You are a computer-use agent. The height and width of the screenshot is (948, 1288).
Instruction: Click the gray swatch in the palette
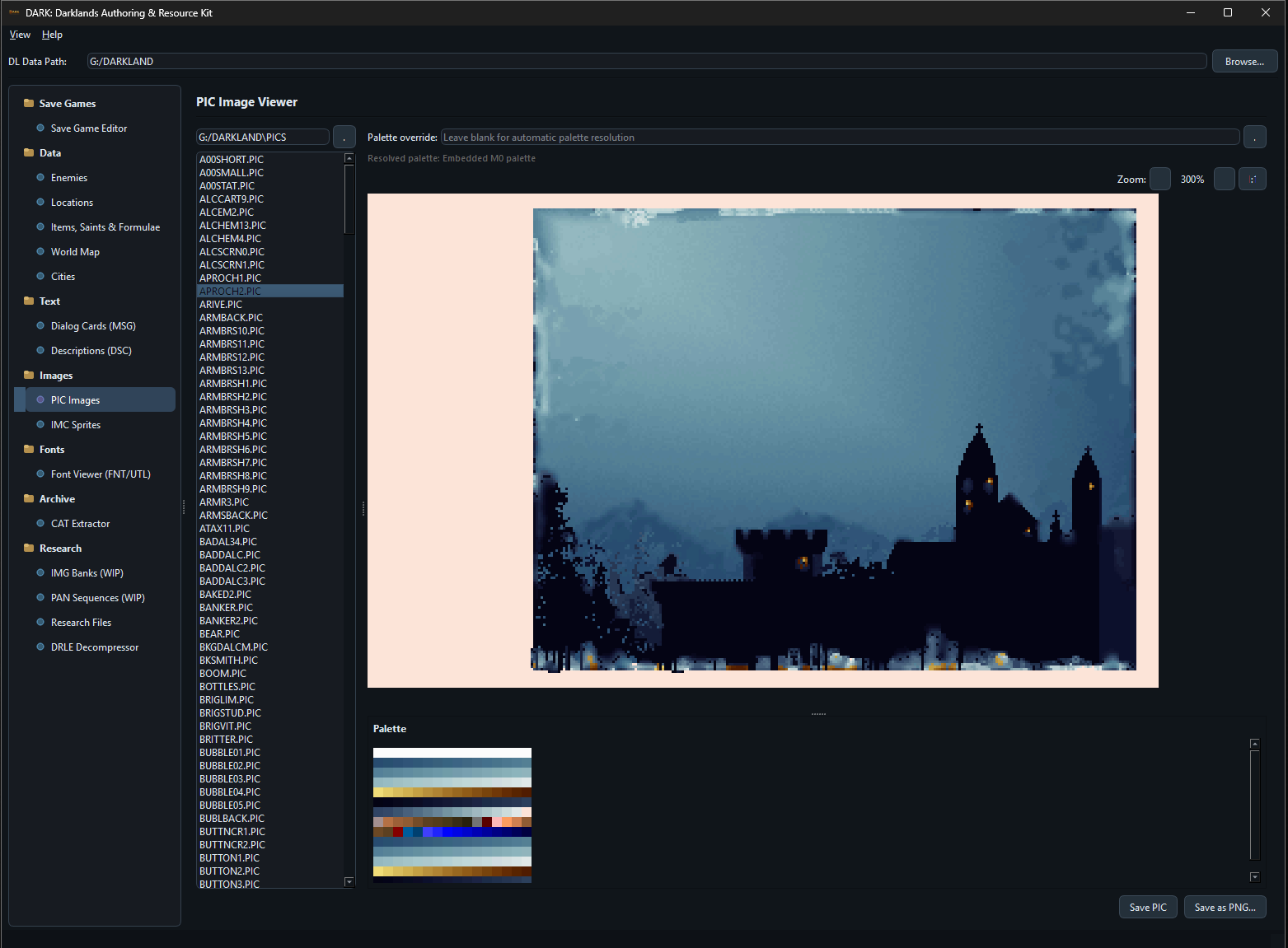tap(477, 821)
